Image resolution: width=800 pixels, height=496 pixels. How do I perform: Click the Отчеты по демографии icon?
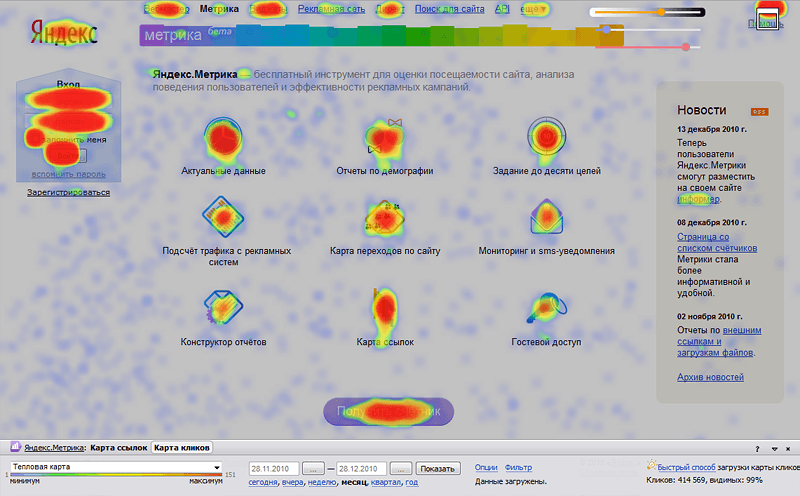coord(385,137)
